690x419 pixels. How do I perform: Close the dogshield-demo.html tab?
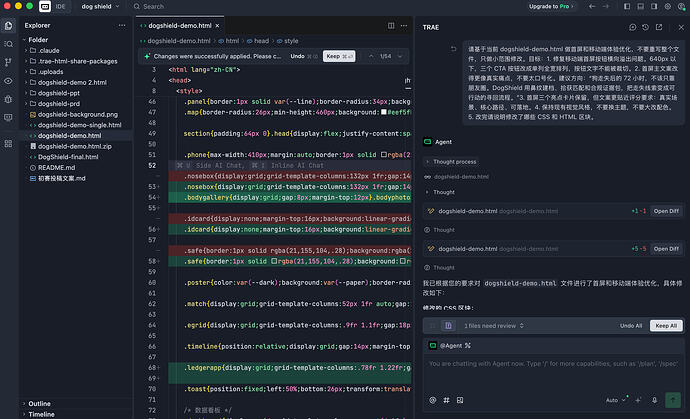click(x=217, y=26)
